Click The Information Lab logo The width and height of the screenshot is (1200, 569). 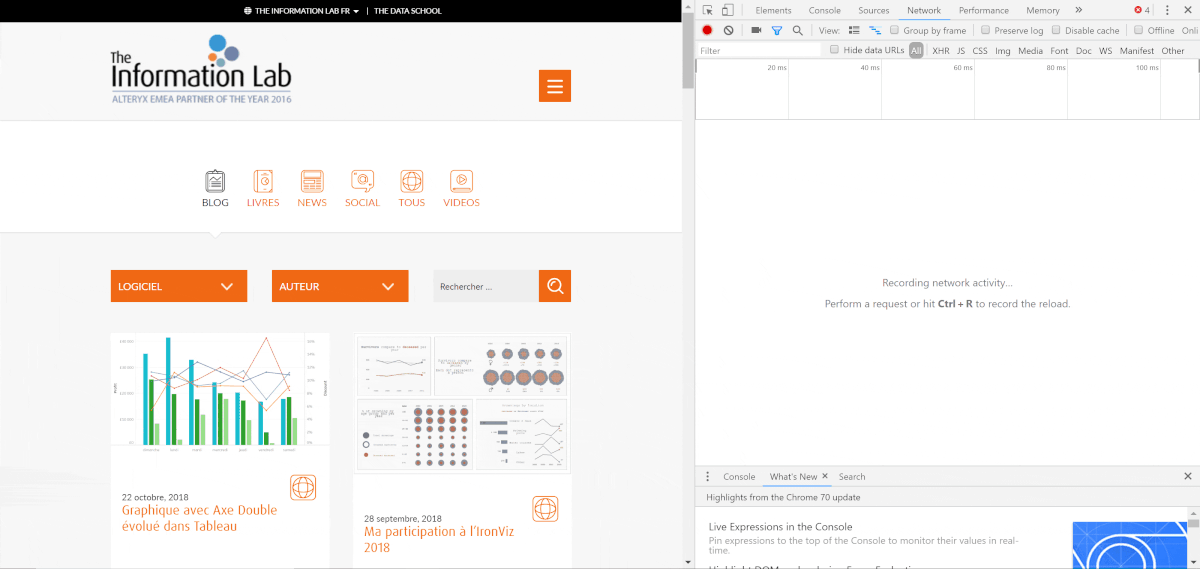(x=201, y=69)
